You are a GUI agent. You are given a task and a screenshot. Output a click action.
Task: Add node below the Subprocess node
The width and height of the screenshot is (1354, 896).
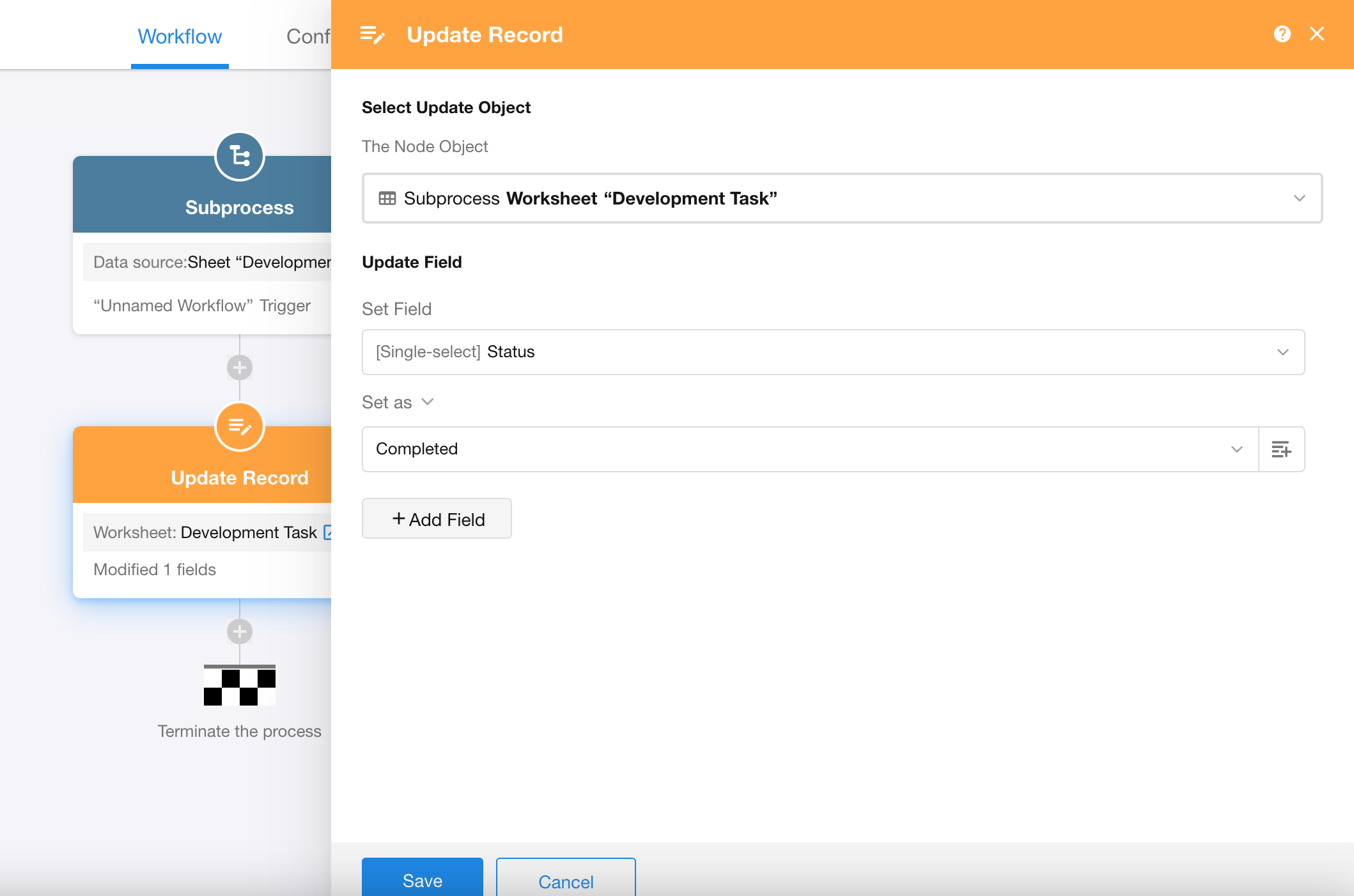[240, 367]
